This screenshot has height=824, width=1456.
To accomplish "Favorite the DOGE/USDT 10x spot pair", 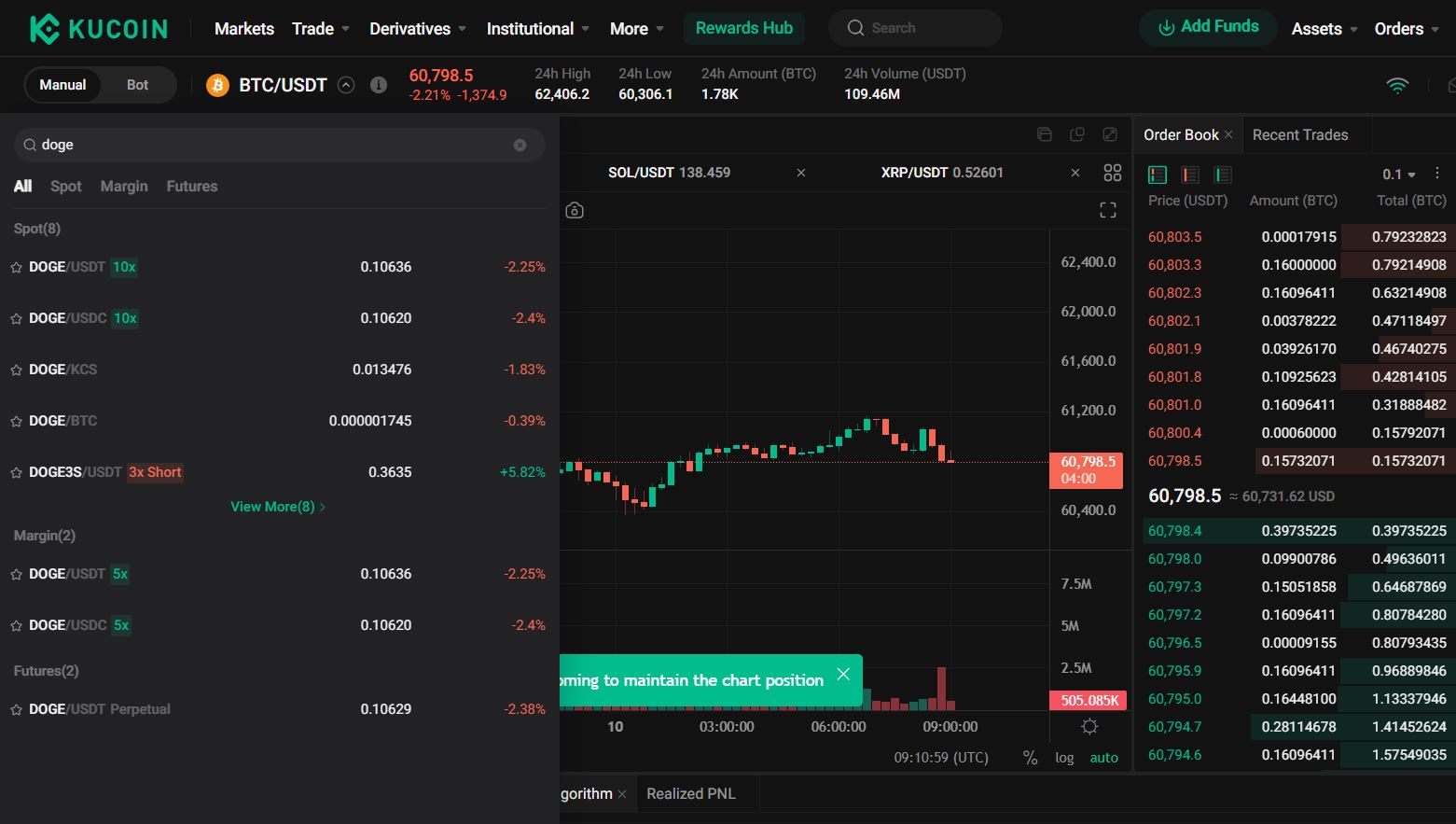I will (x=17, y=268).
